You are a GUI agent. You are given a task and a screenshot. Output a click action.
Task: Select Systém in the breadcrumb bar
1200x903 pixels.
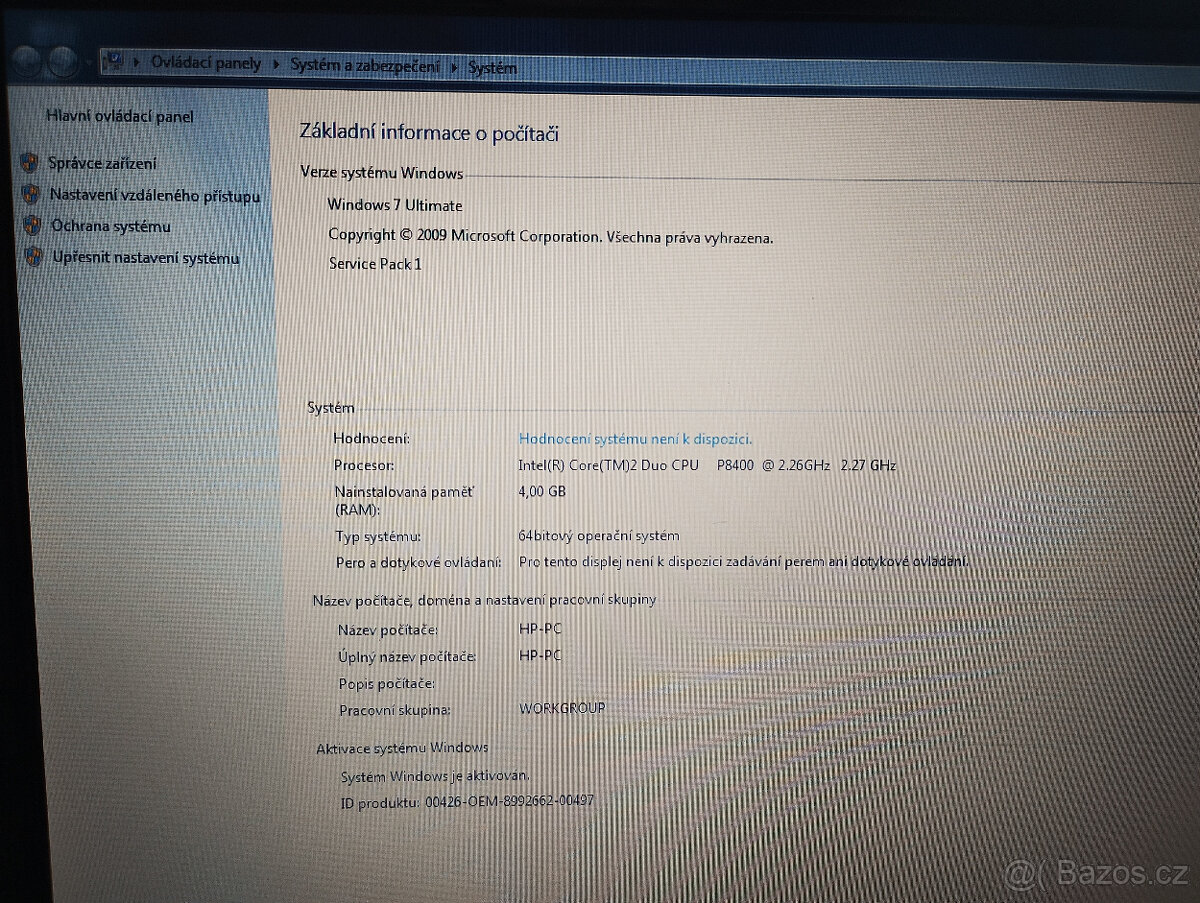[x=492, y=68]
